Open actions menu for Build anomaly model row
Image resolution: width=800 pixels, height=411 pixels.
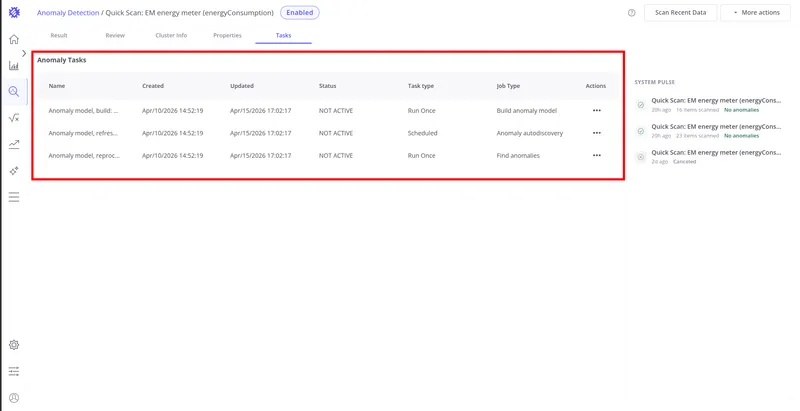click(x=597, y=111)
